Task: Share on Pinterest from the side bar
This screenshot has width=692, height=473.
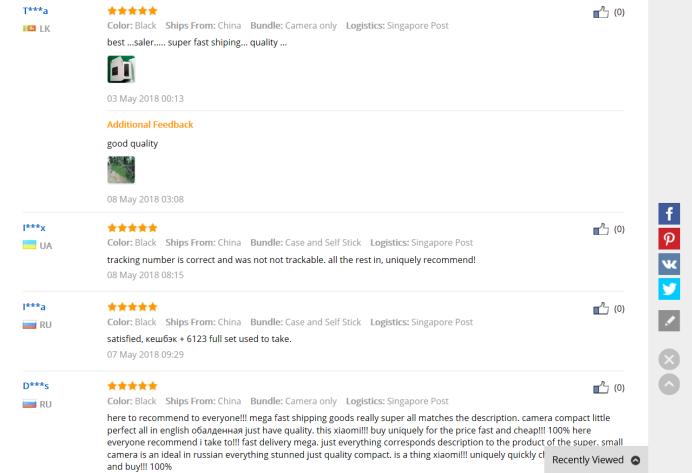Action: [x=669, y=239]
